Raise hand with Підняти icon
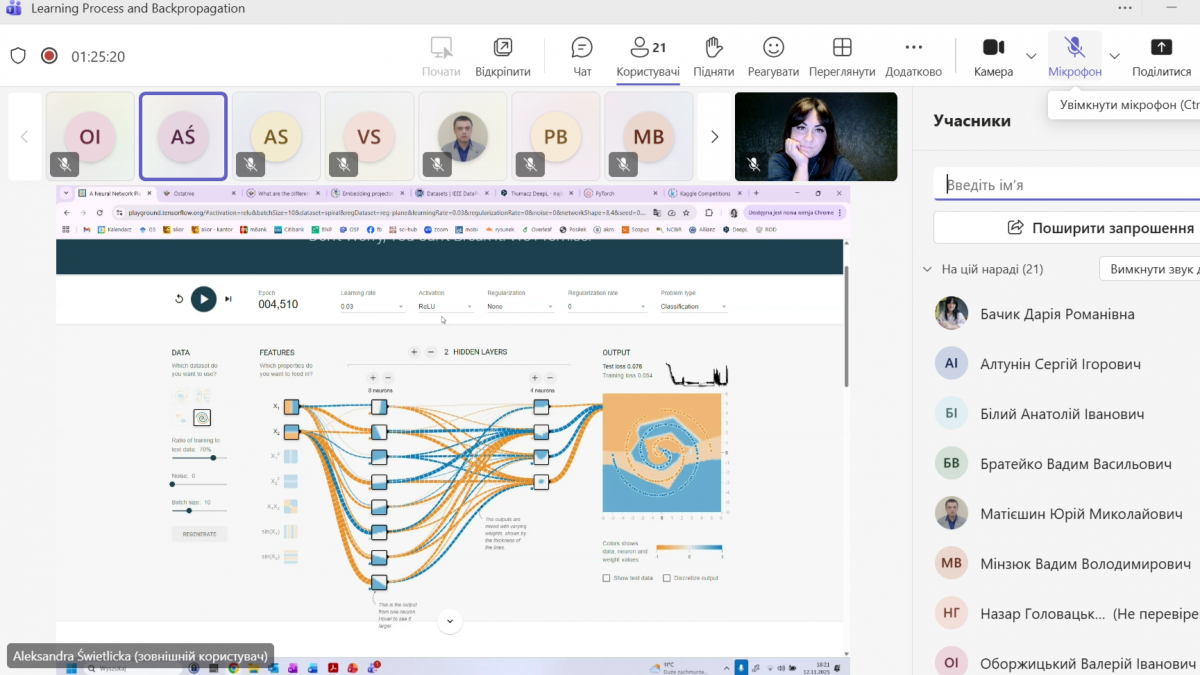 tap(713, 56)
